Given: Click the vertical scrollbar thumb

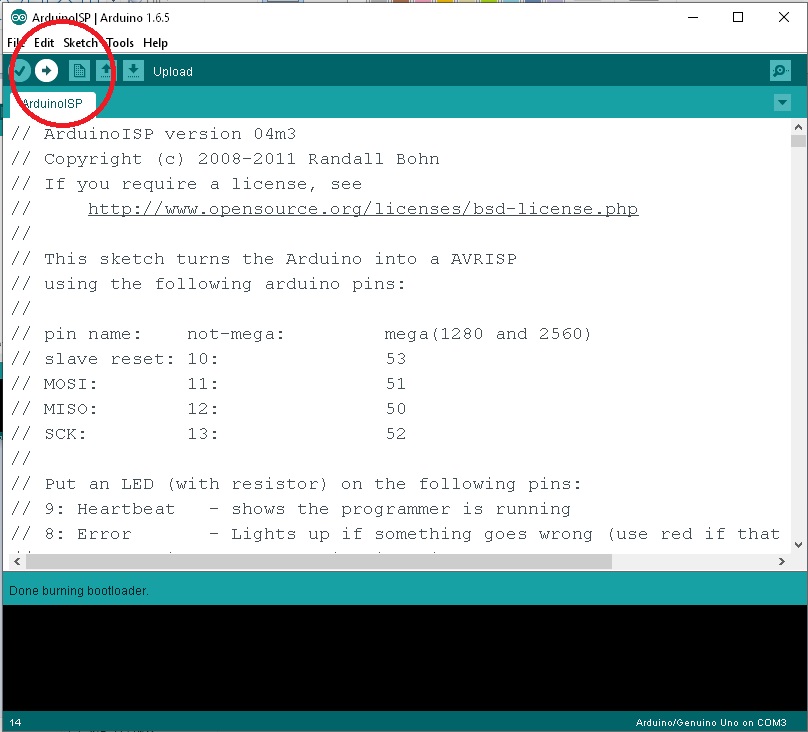Looking at the screenshot, I should click(798, 141).
